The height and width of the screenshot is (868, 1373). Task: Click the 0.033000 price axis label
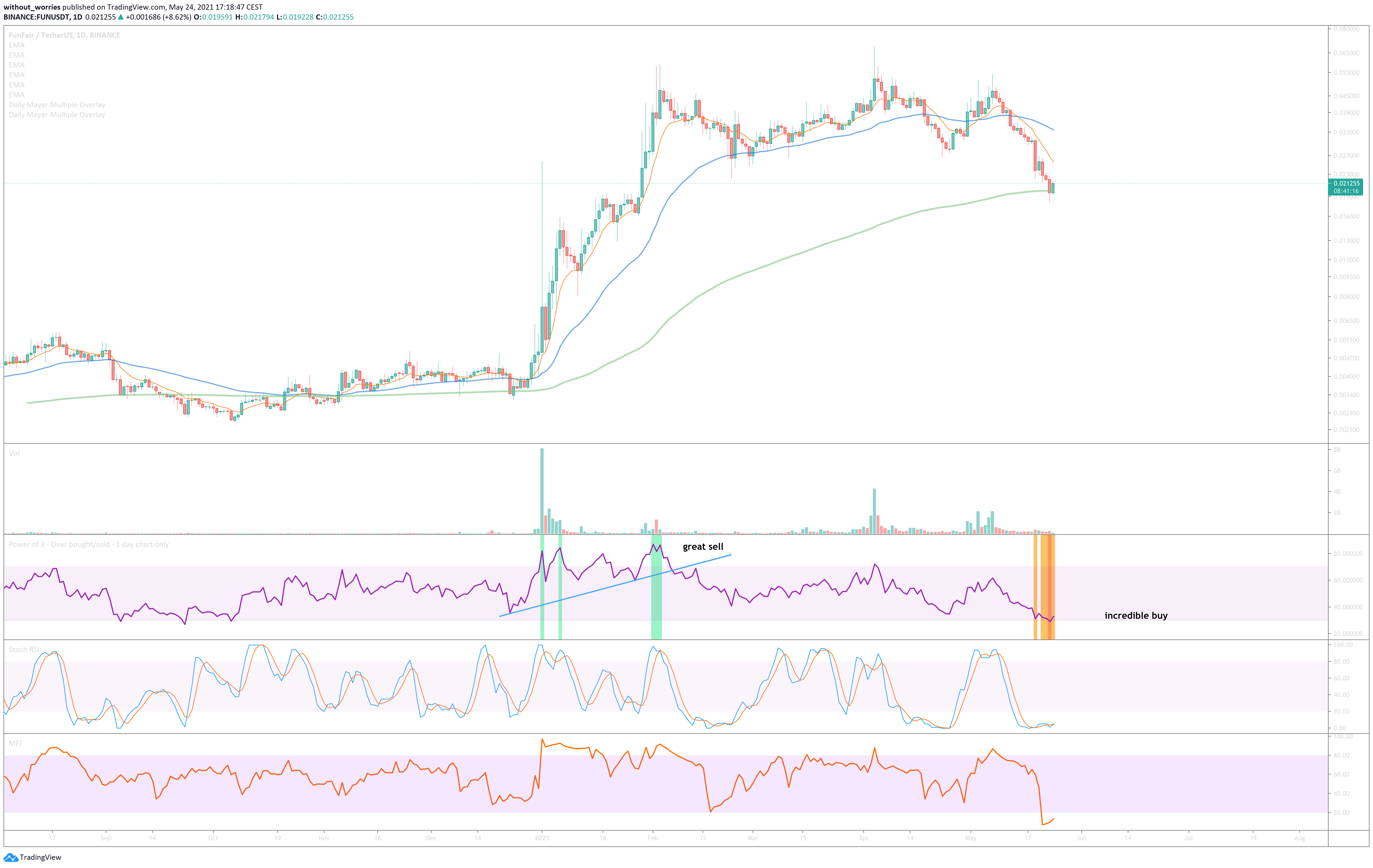tap(1346, 132)
